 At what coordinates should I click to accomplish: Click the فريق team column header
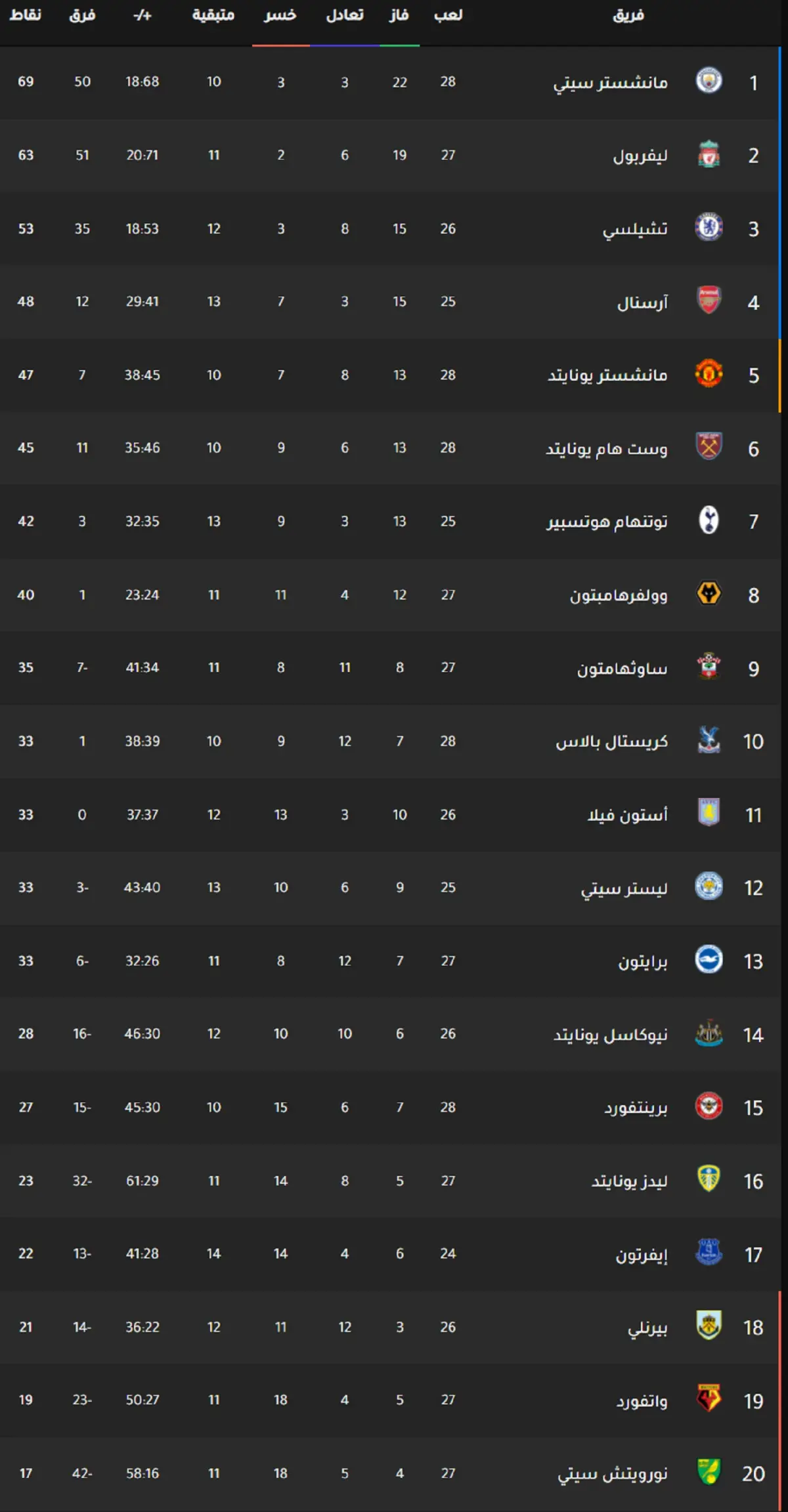(x=628, y=15)
